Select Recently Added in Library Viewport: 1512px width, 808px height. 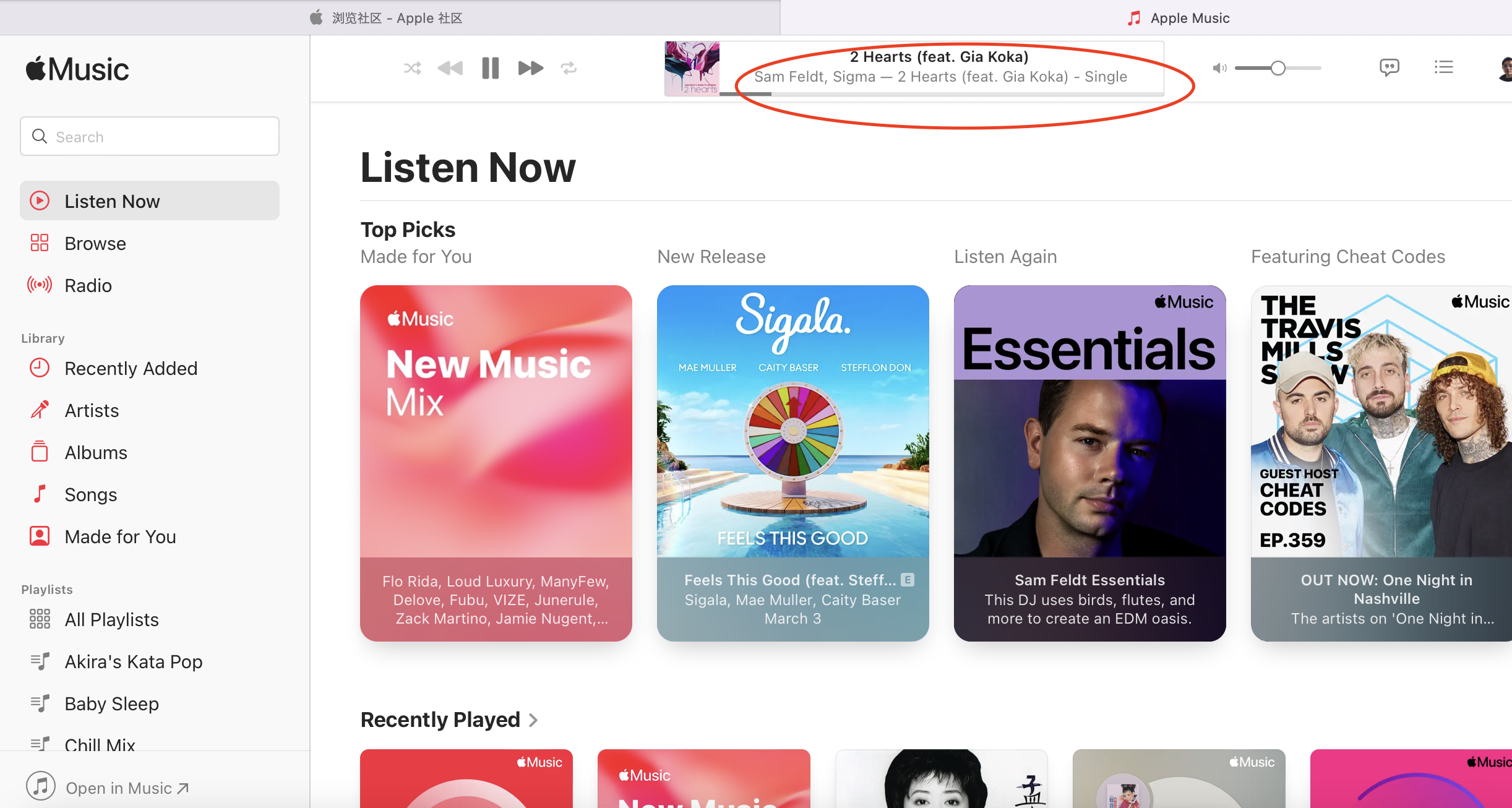(131, 368)
